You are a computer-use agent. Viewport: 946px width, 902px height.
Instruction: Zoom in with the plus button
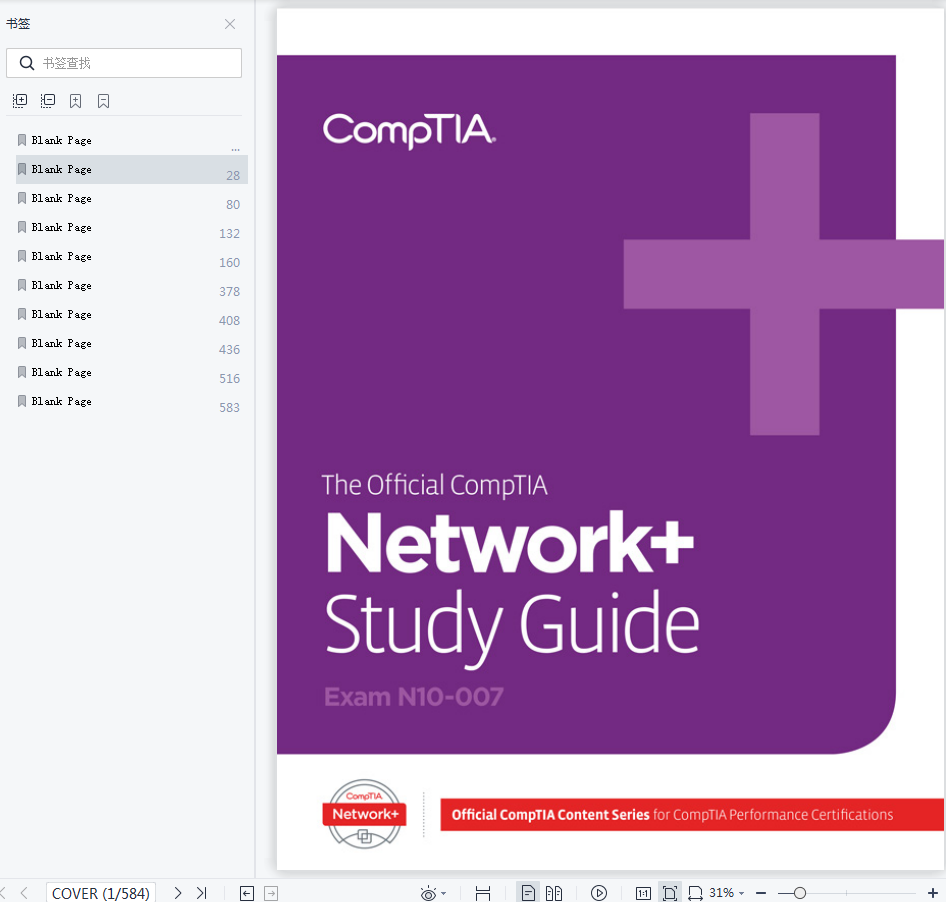tap(933, 893)
